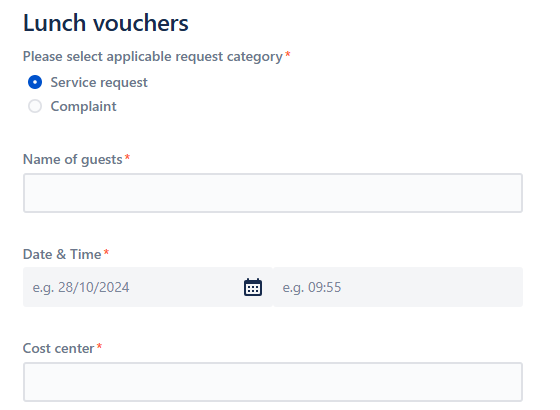Image resolution: width=560 pixels, height=410 pixels.
Task: Focus the time input field
Action: pyautogui.click(x=398, y=287)
